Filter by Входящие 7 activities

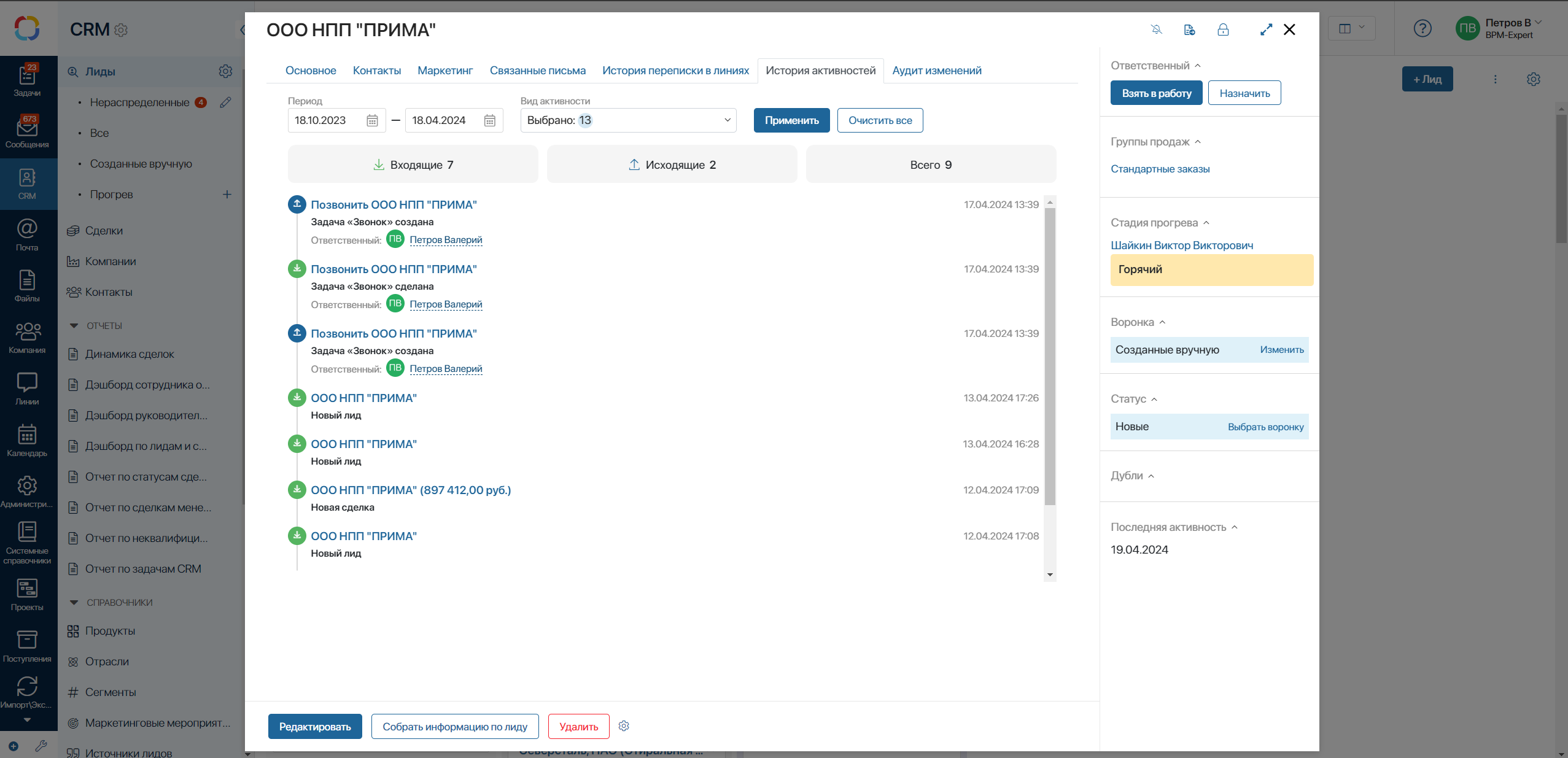pyautogui.click(x=413, y=164)
